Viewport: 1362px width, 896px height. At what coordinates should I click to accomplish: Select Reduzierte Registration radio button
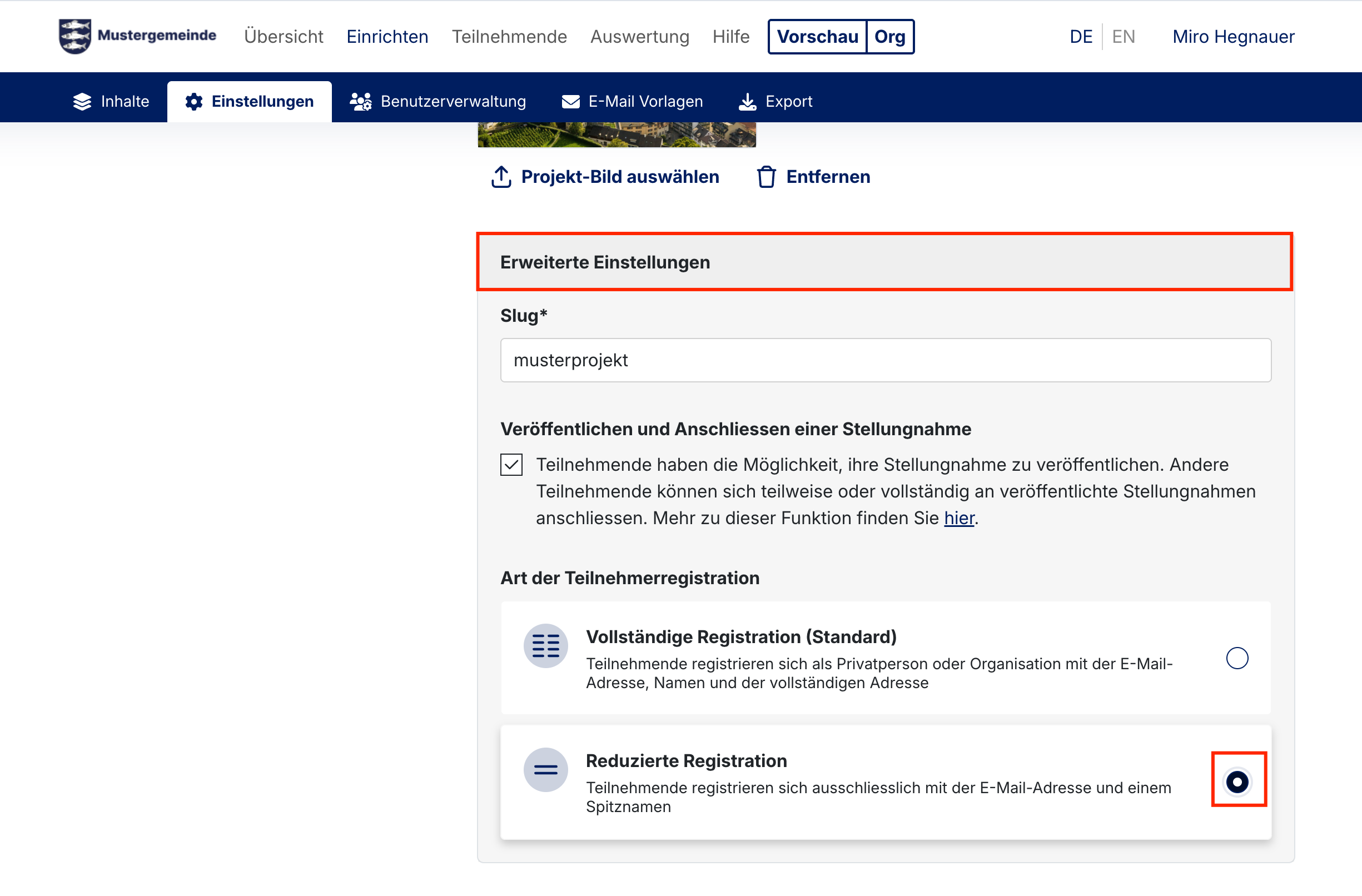point(1237,781)
